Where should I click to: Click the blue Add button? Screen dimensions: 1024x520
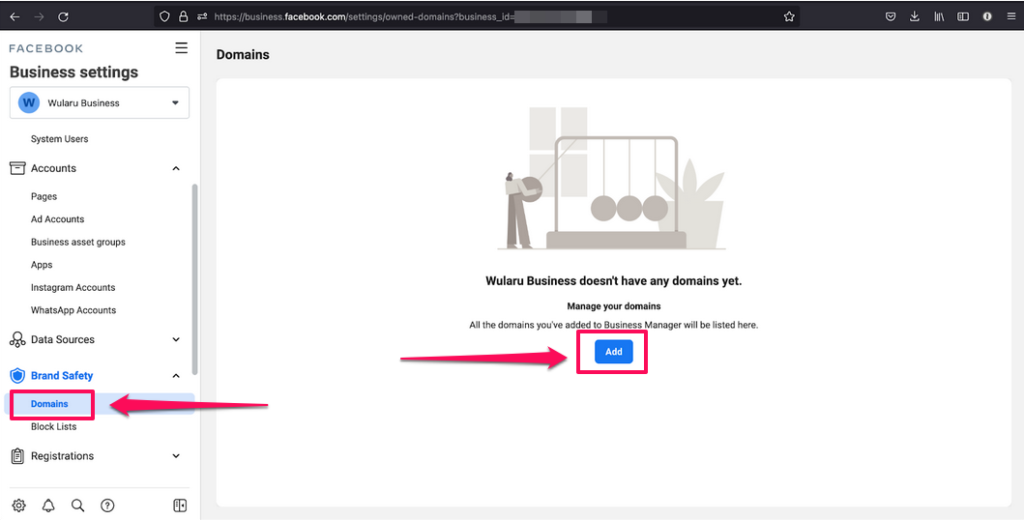(613, 351)
